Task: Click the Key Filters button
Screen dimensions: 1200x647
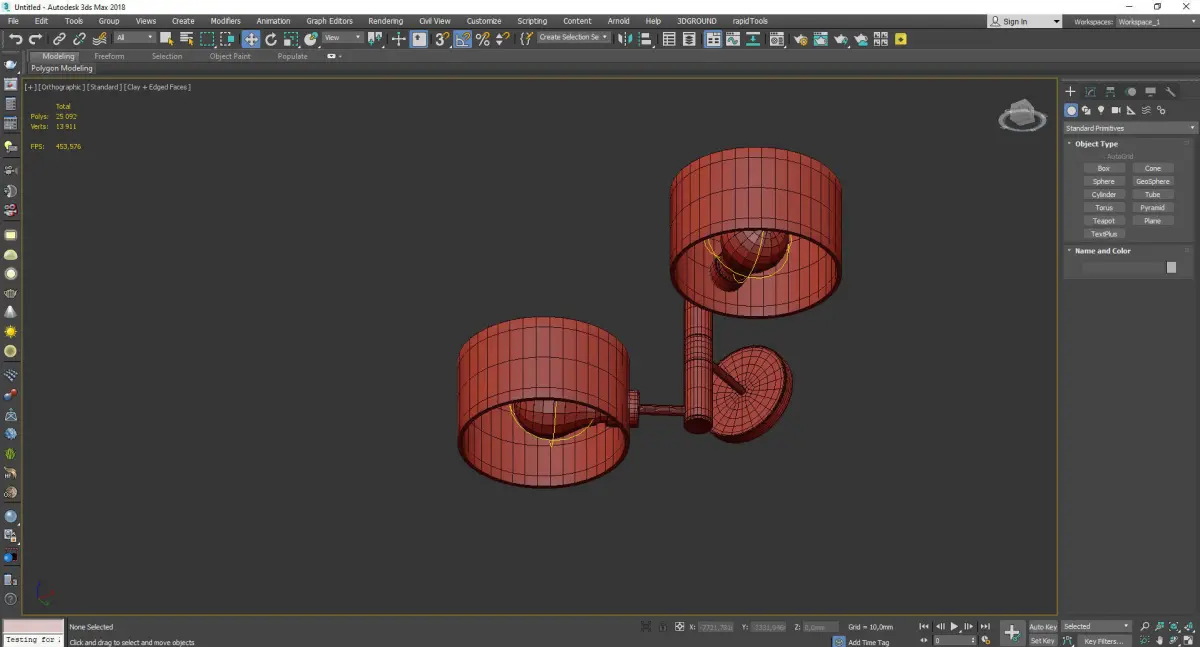Action: click(x=1103, y=641)
